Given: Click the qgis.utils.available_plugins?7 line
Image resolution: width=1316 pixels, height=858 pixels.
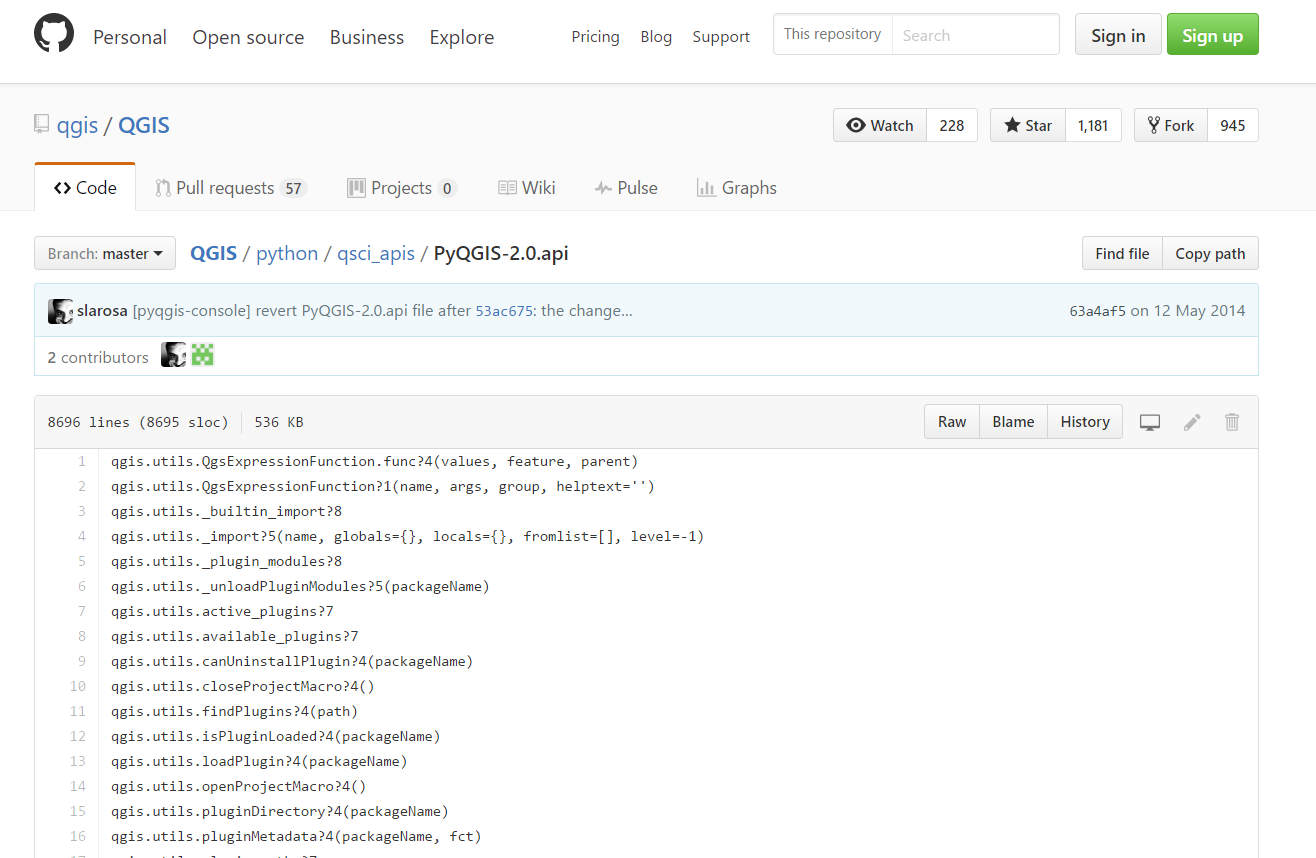Looking at the screenshot, I should 235,636.
